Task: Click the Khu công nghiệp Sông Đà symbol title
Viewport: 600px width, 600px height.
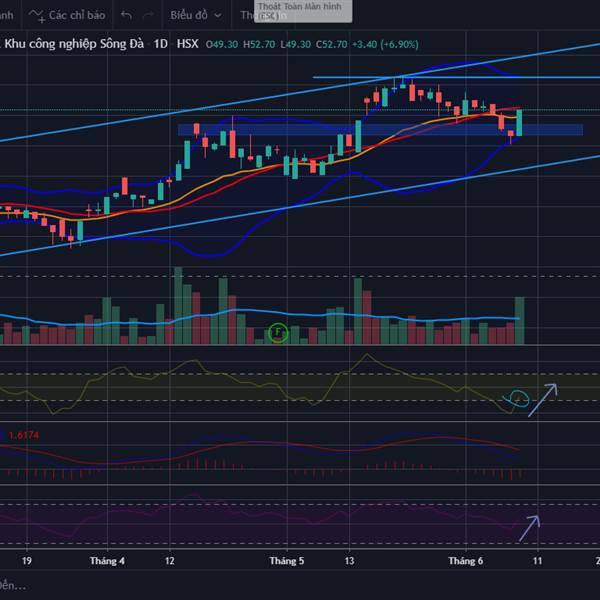Action: (x=74, y=44)
